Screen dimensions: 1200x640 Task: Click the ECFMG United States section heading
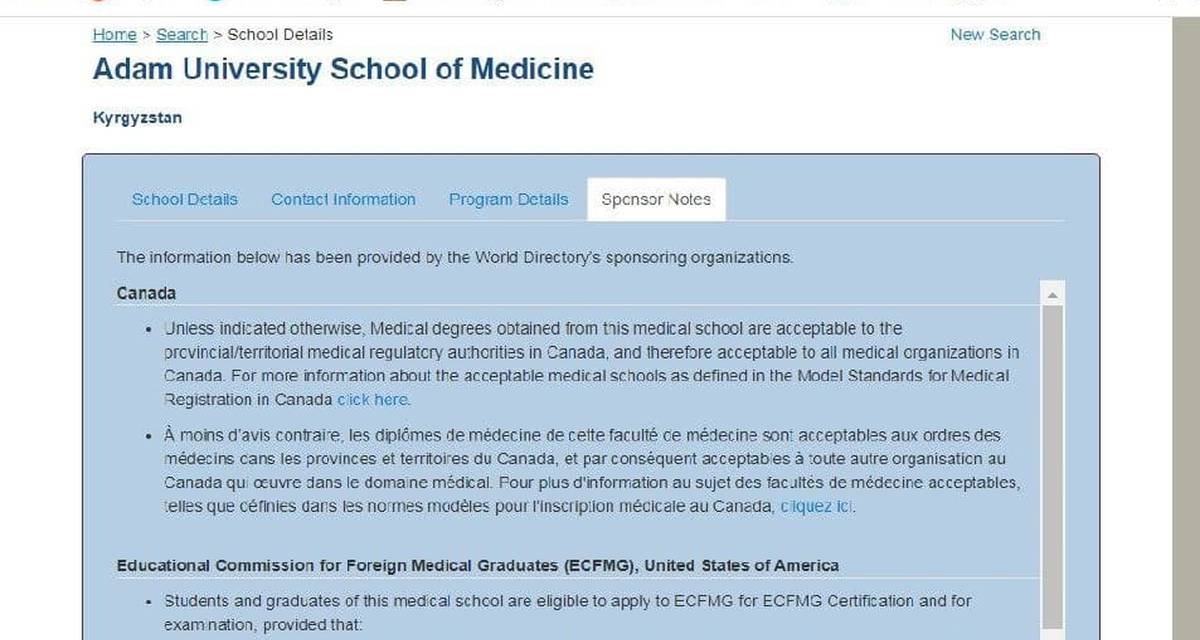point(477,566)
